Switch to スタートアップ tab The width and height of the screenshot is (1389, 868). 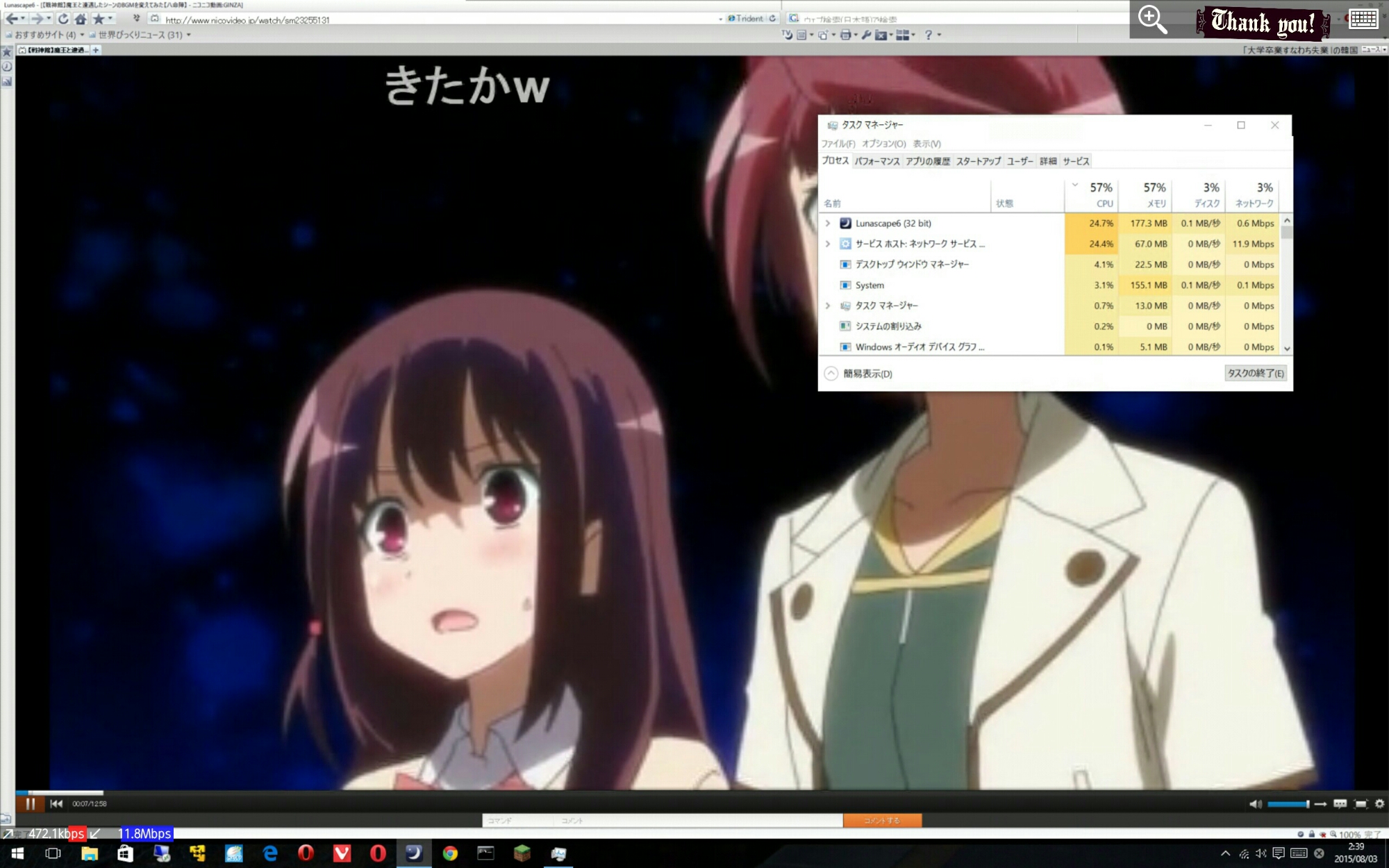pyautogui.click(x=978, y=161)
